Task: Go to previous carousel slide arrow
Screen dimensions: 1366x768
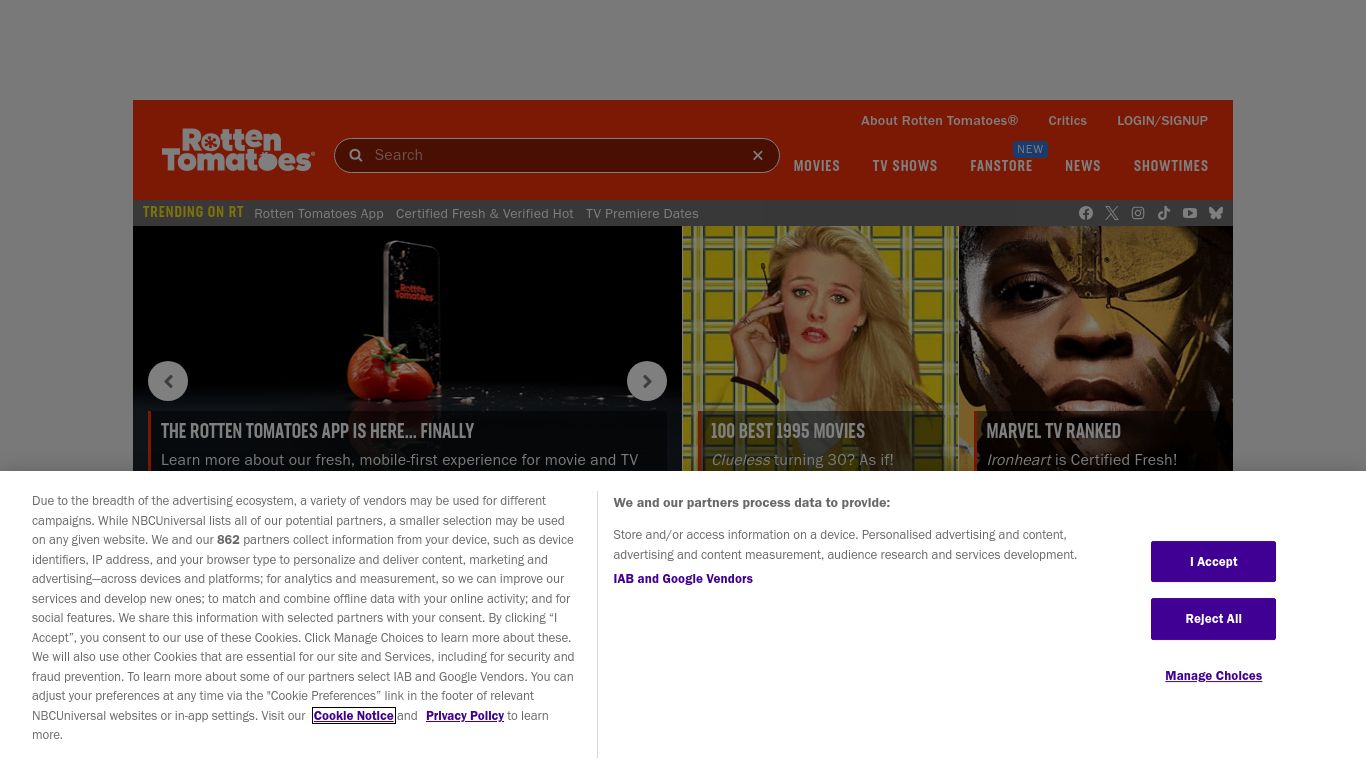Action: pos(168,381)
